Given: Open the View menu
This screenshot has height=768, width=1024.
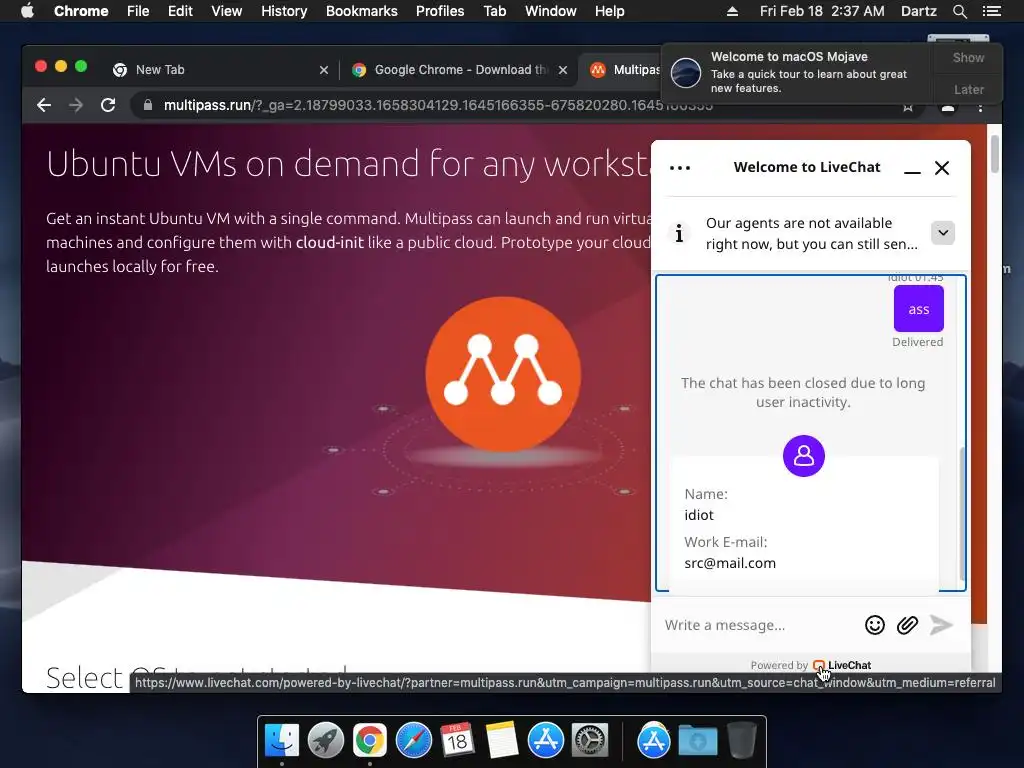Looking at the screenshot, I should pyautogui.click(x=226, y=11).
